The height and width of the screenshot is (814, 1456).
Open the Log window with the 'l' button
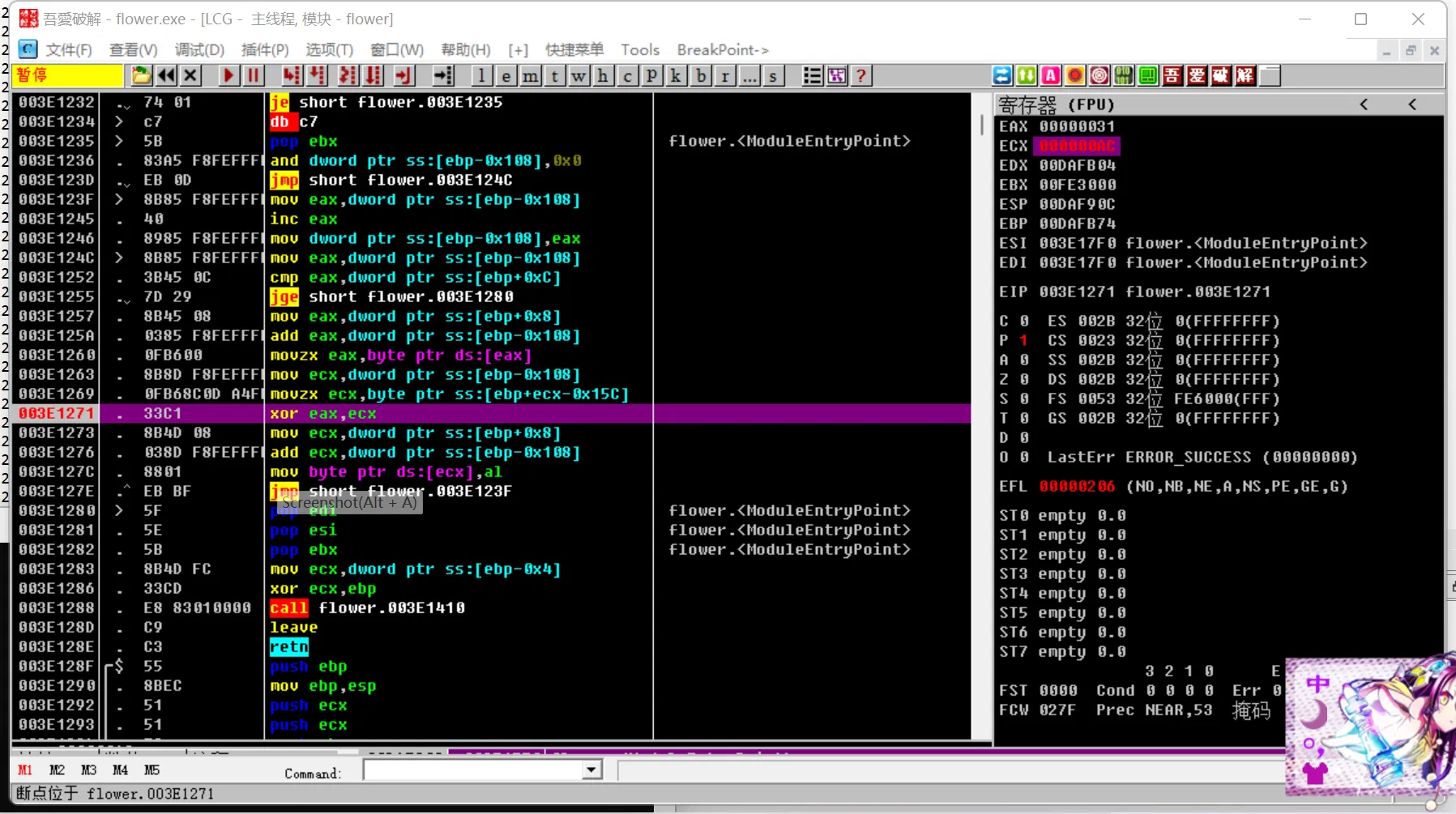[481, 75]
